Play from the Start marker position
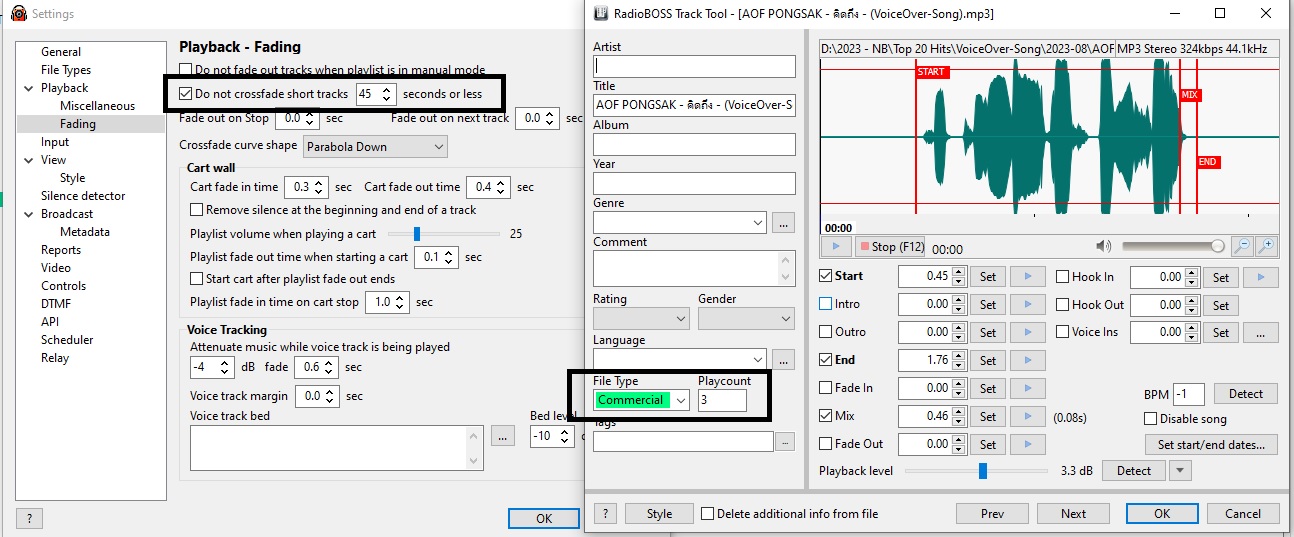The height and width of the screenshot is (537, 1294). [1027, 276]
